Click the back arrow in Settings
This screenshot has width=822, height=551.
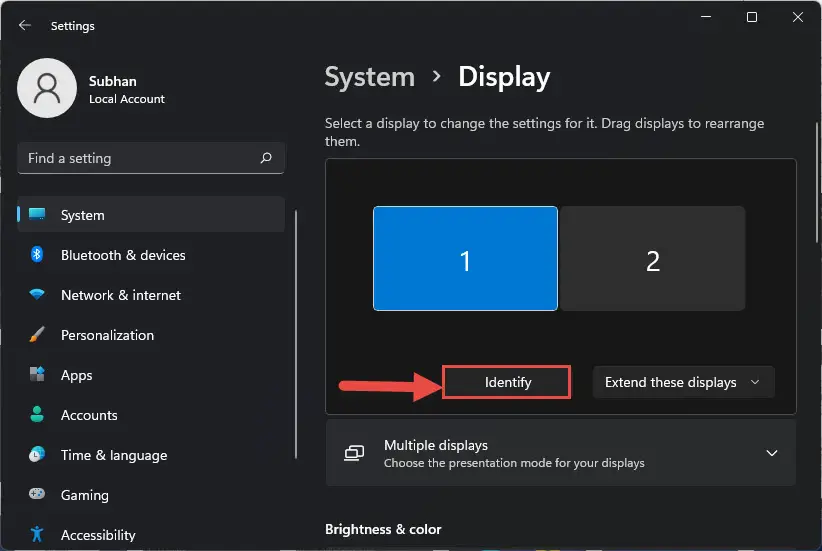(25, 25)
